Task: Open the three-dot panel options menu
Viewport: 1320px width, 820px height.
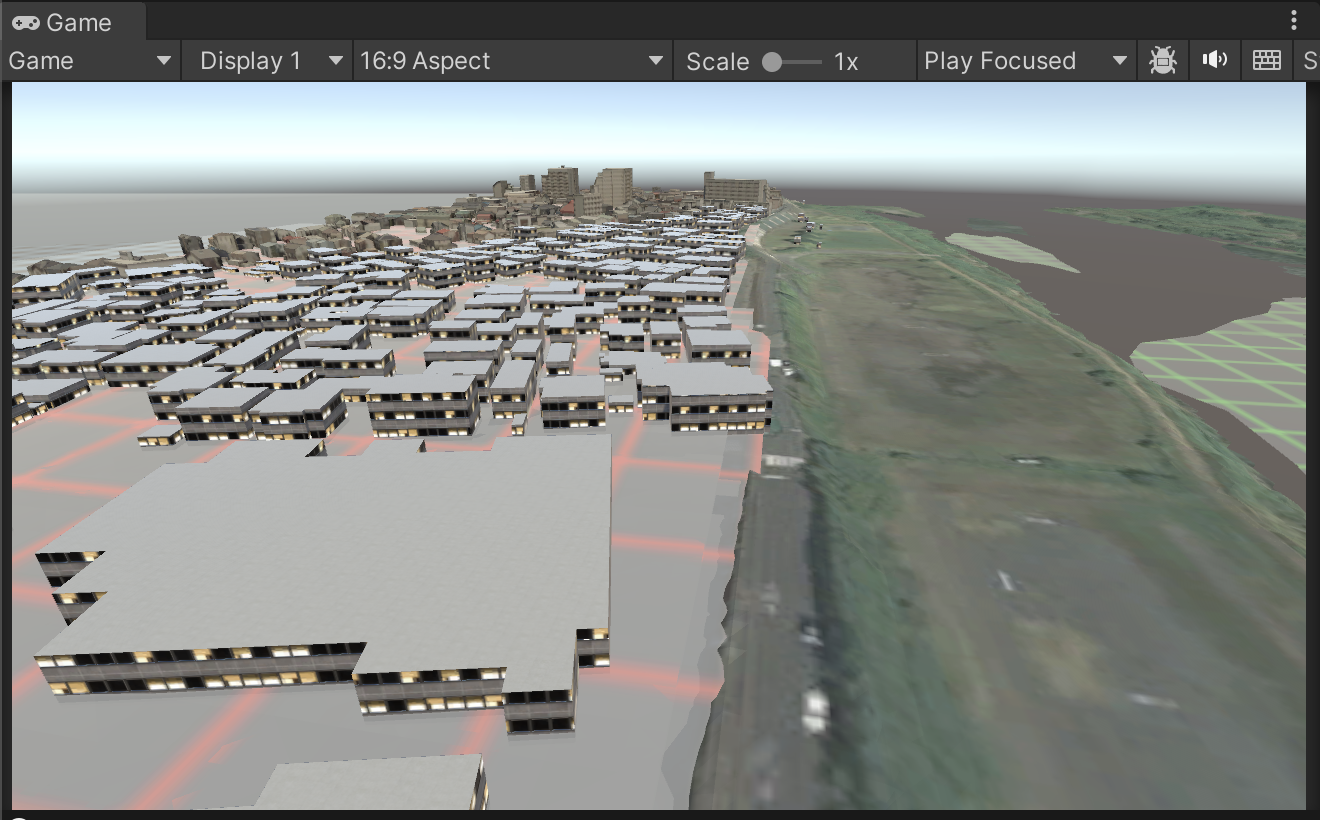Action: tap(1294, 21)
